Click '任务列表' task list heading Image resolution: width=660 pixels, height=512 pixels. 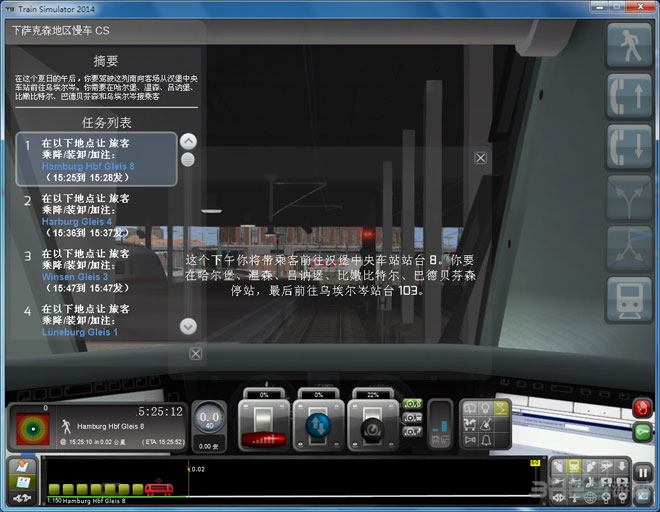coord(106,123)
